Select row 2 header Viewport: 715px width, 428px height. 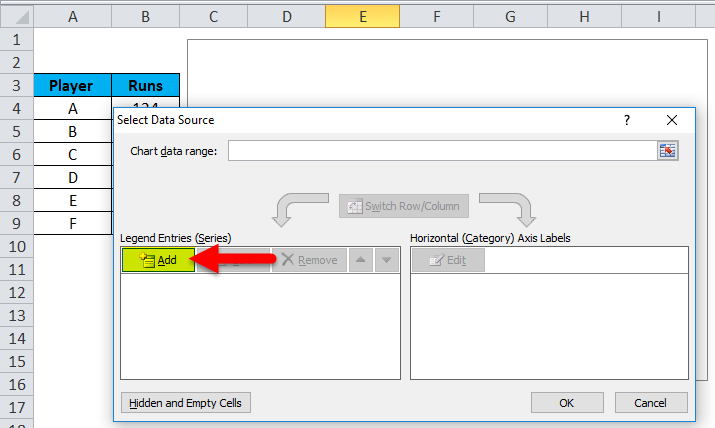[17, 62]
